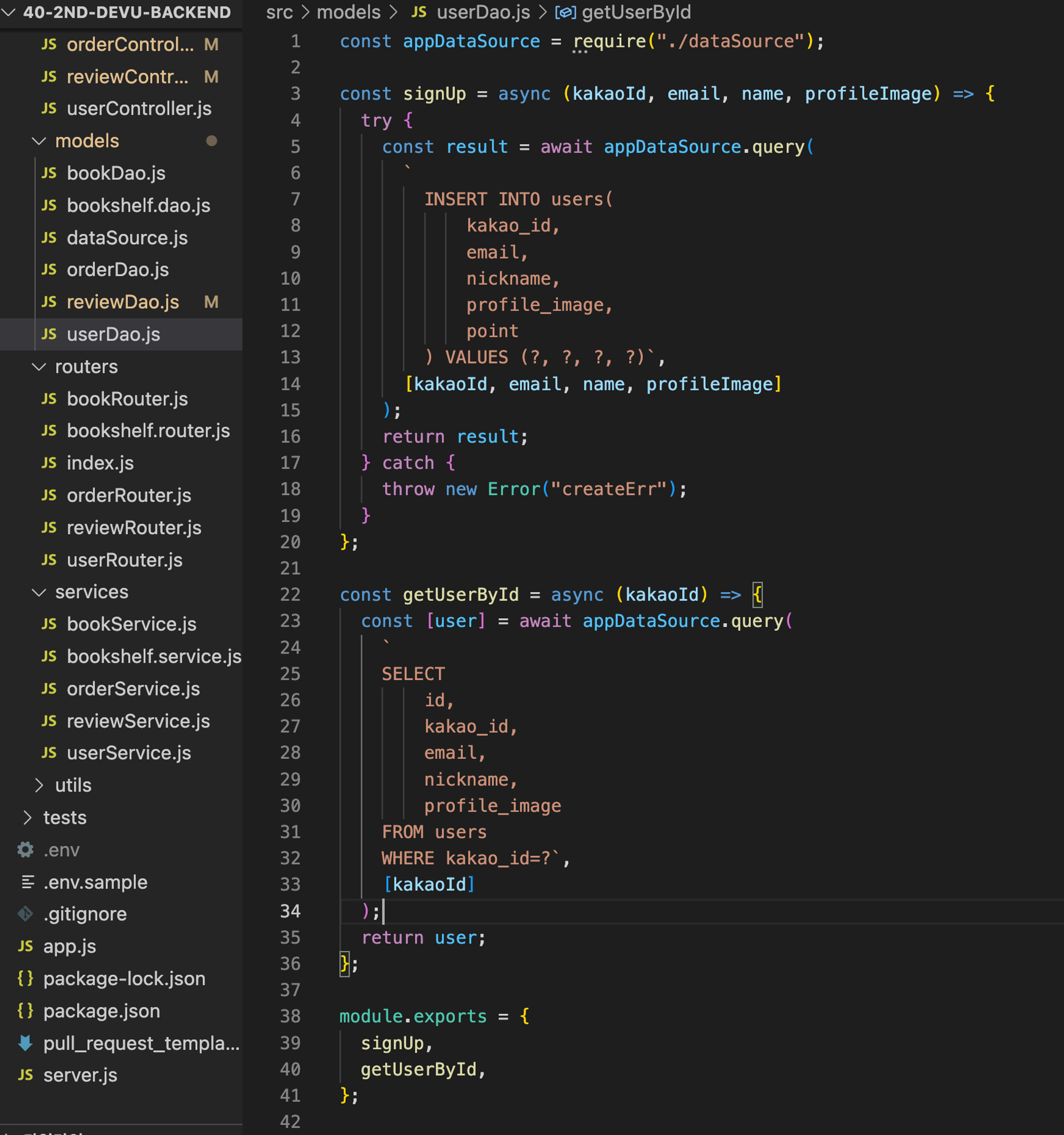Image resolution: width=1064 pixels, height=1135 pixels.
Task: Collapse the services folder chevron
Action: [39, 592]
